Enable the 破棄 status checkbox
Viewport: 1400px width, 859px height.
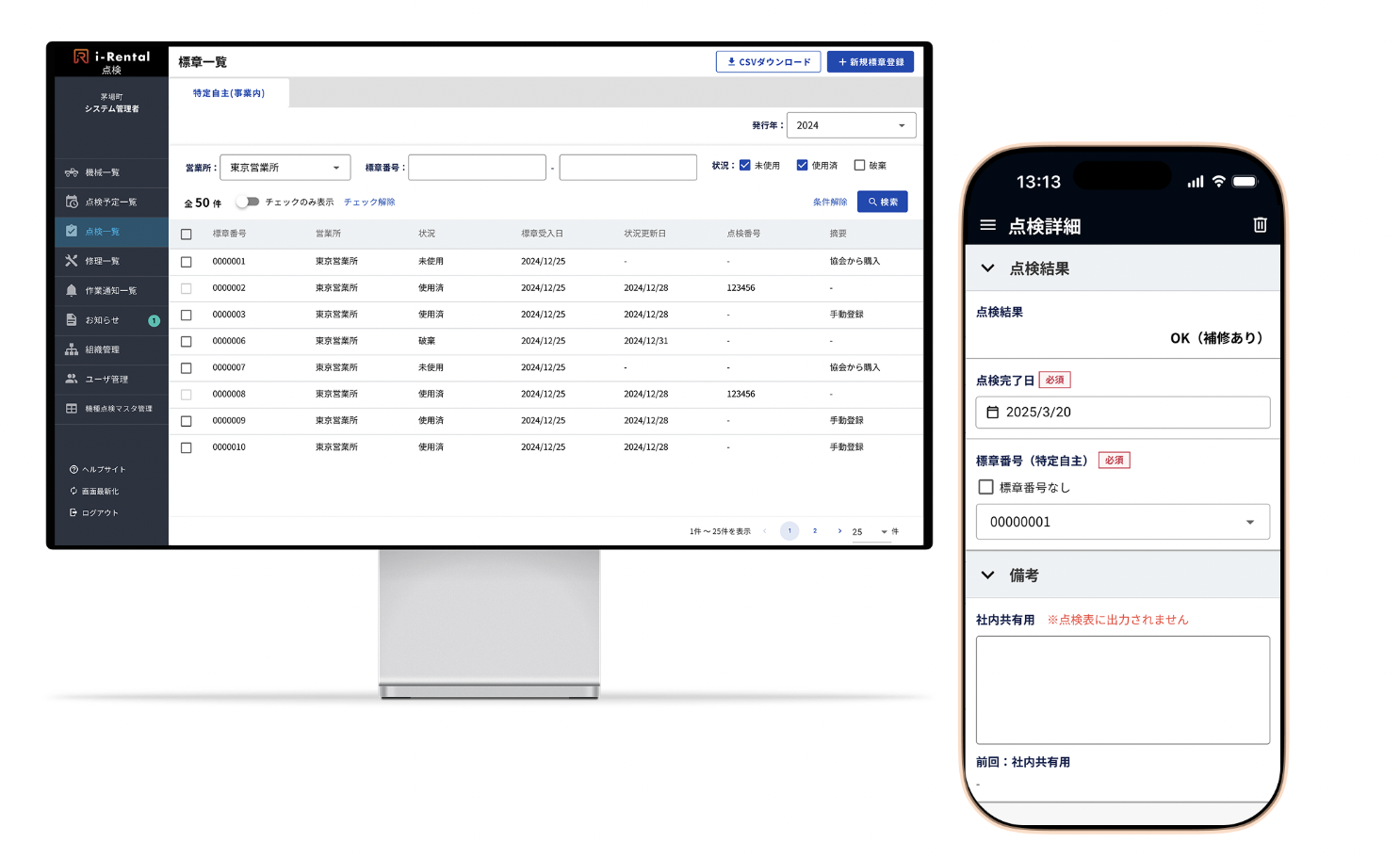pos(859,165)
